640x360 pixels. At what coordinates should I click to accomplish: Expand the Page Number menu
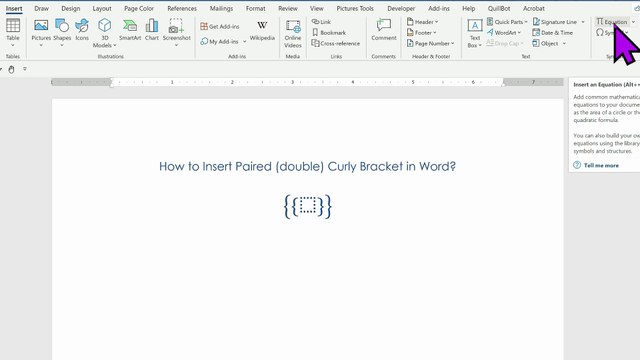click(431, 43)
